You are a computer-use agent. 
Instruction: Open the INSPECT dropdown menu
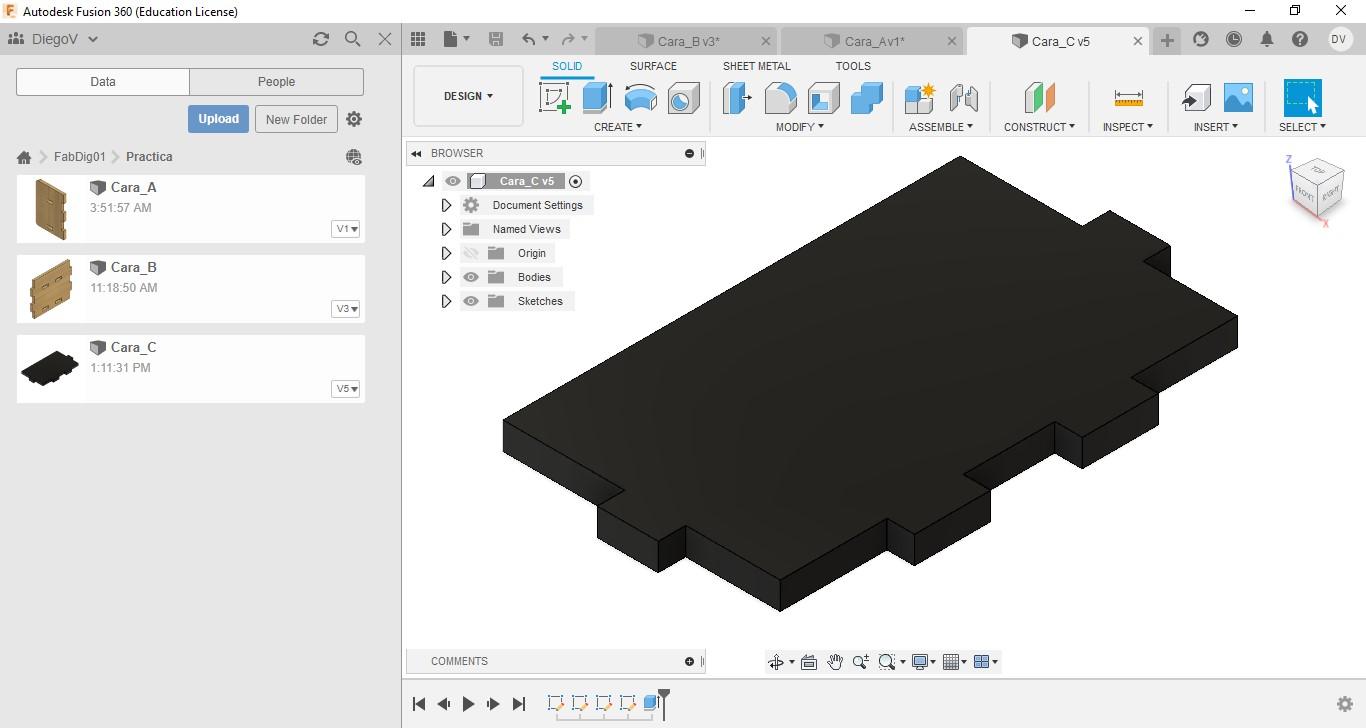1128,127
